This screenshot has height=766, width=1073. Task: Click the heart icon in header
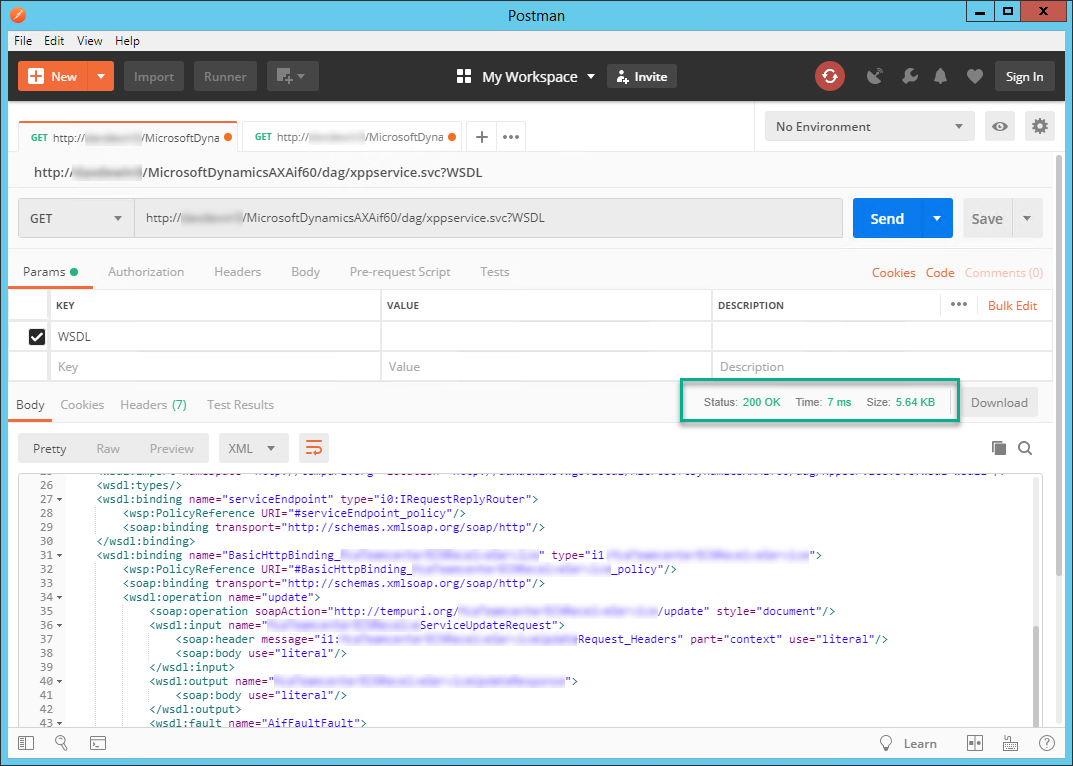pyautogui.click(x=974, y=76)
